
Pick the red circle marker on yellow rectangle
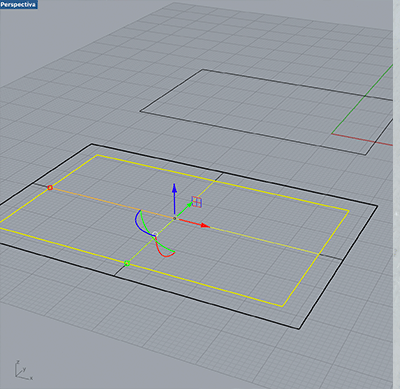pyautogui.click(x=50, y=188)
